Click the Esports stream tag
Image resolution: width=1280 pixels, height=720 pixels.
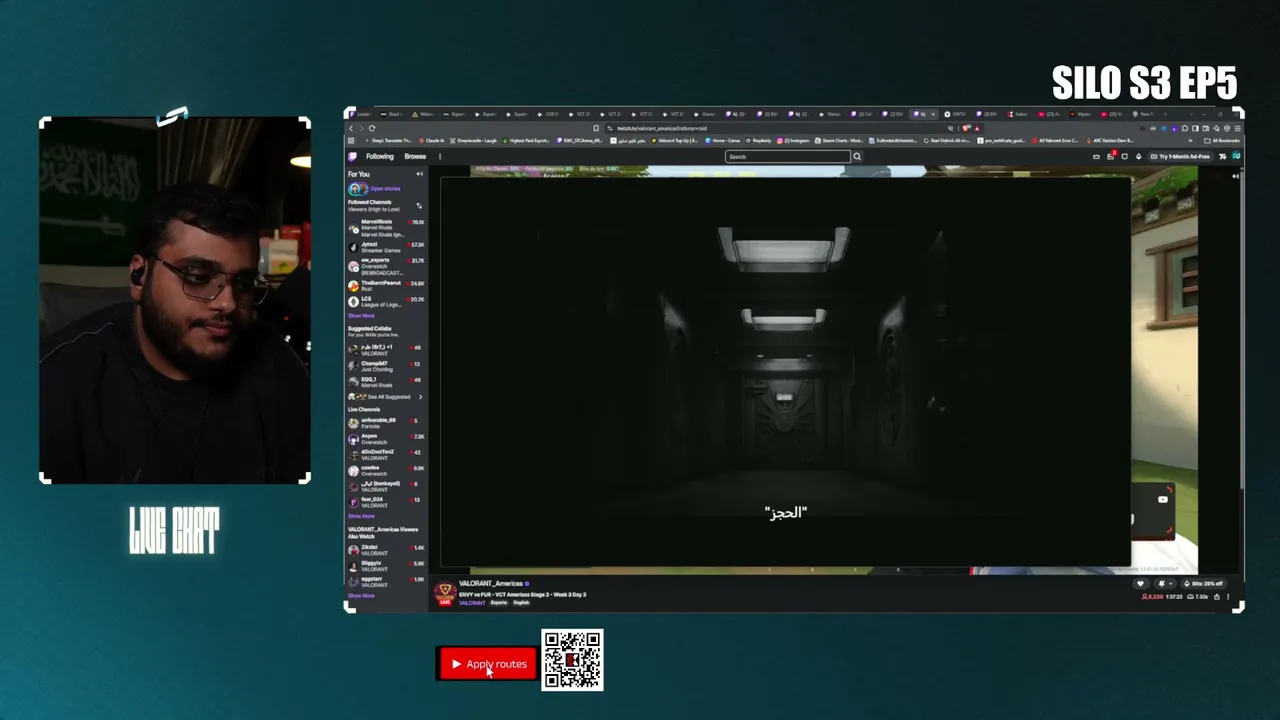[499, 603]
